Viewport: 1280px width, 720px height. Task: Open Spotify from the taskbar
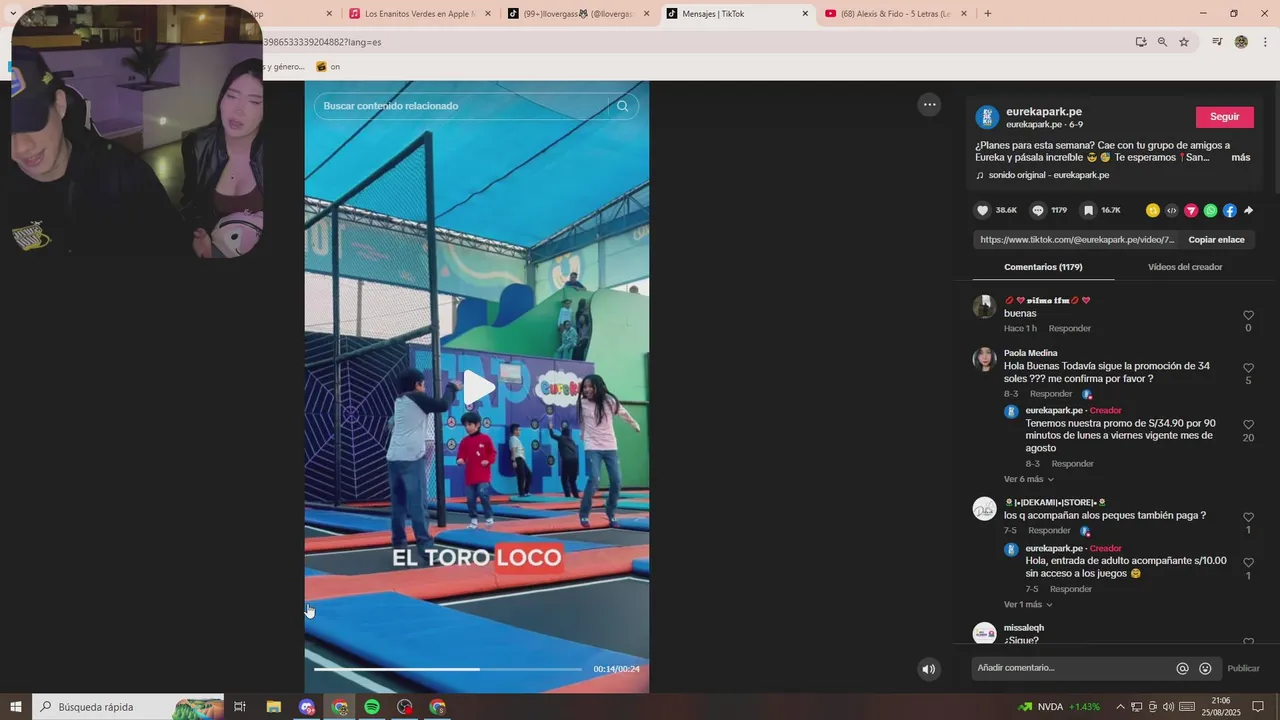[372, 707]
